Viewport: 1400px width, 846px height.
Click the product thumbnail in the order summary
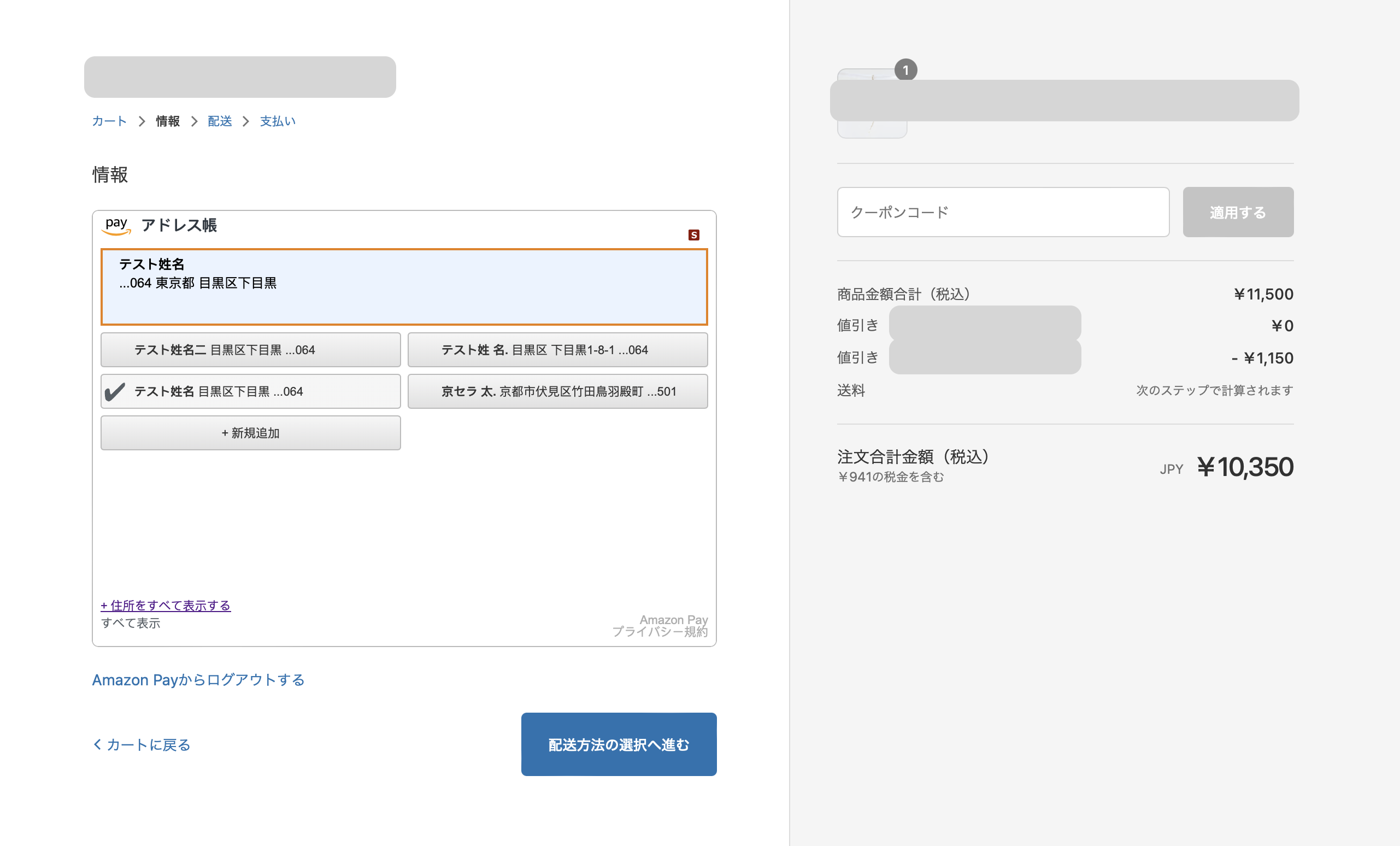871,130
